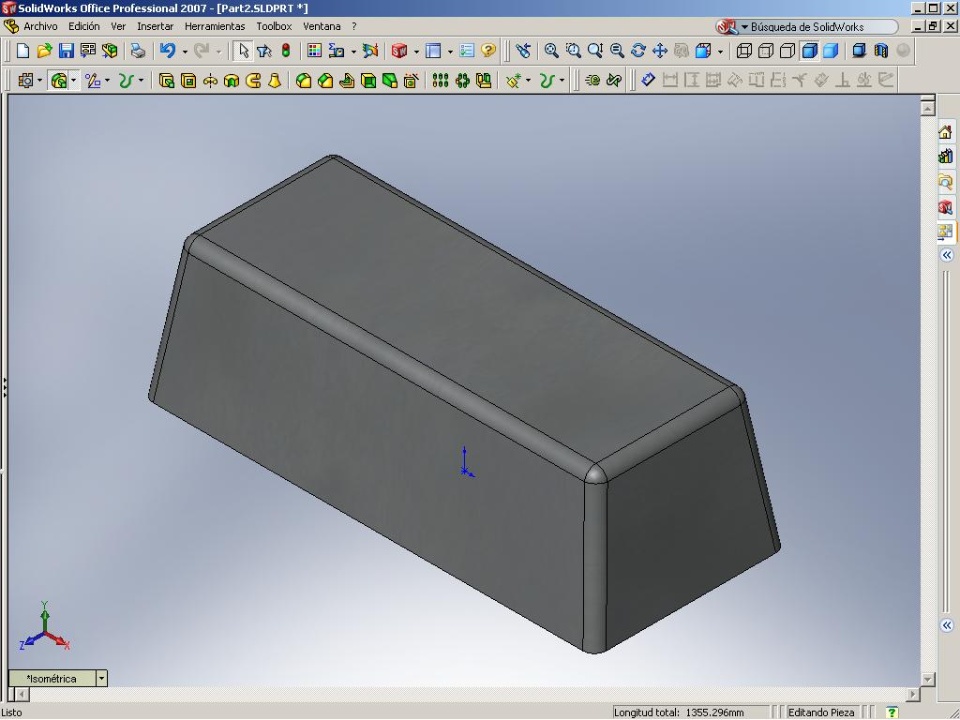
Task: Expand the Features flyout dropdown arrow
Action: coord(73,81)
